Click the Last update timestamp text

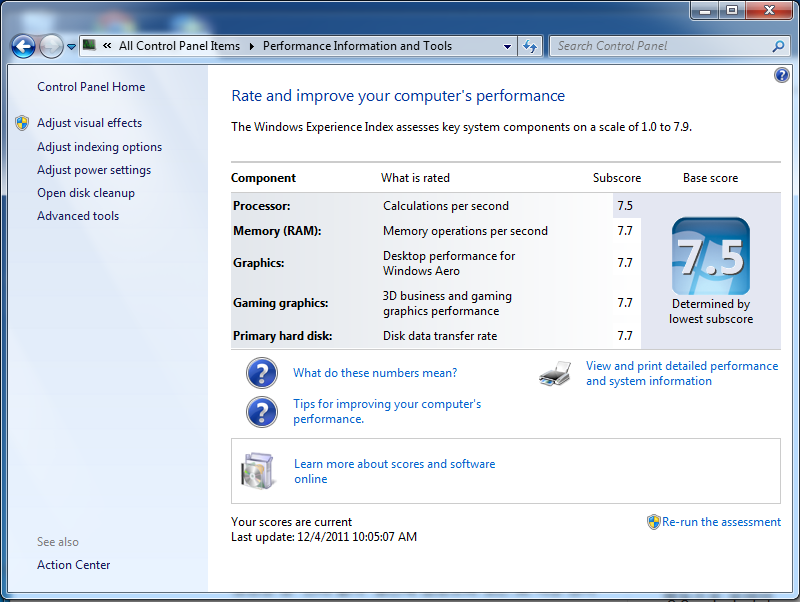(x=324, y=537)
